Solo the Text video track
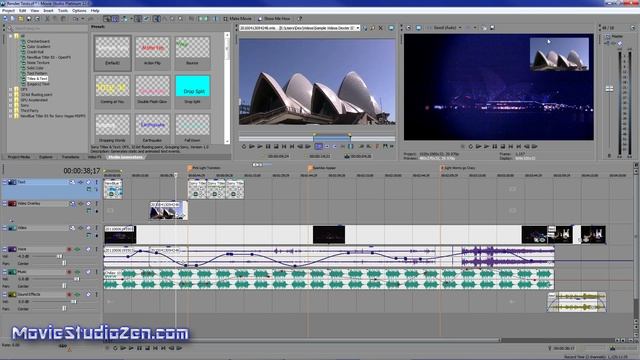Screen dimensions: 640x360 (97, 182)
